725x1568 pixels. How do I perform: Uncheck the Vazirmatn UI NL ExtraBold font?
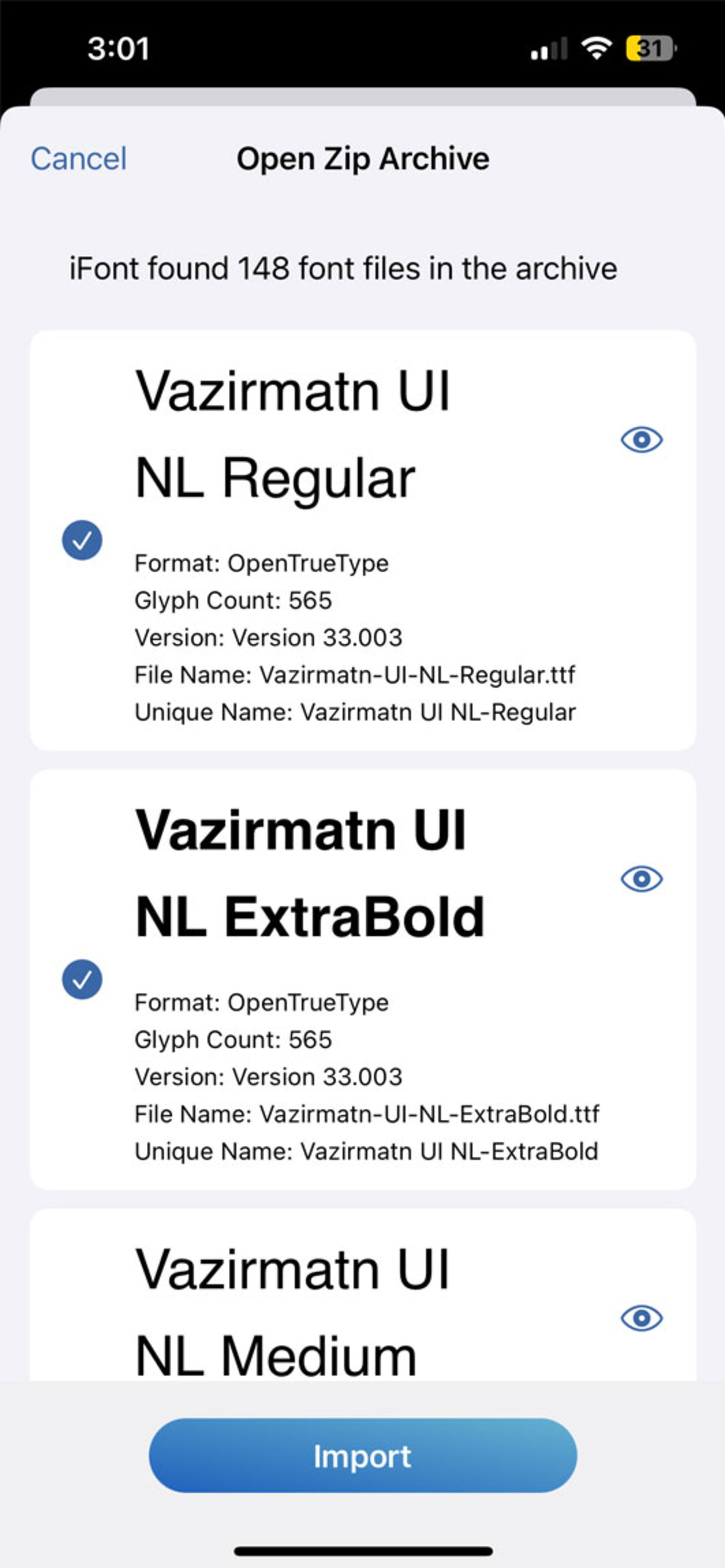(82, 979)
